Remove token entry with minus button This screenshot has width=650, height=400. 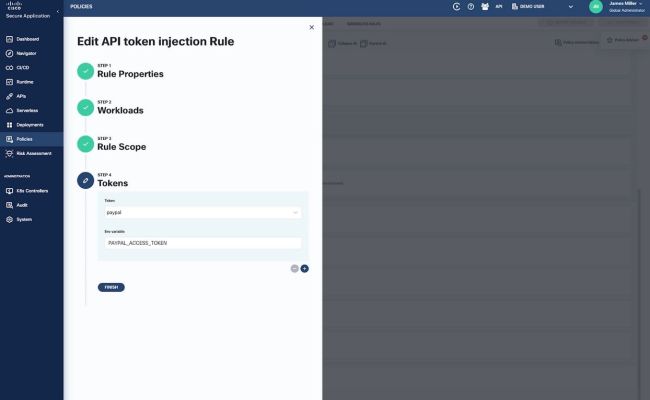(x=294, y=269)
